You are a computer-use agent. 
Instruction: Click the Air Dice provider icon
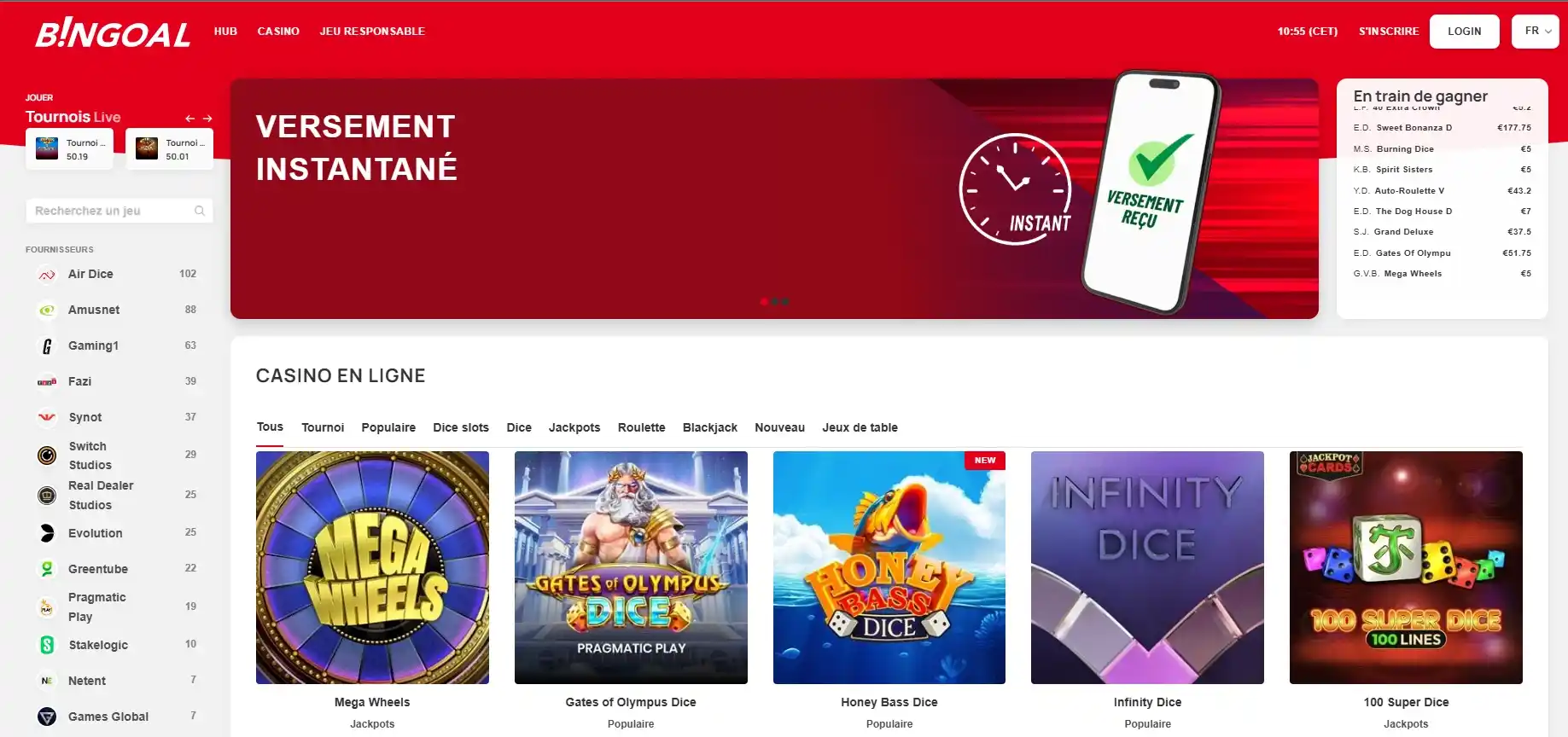(x=47, y=275)
